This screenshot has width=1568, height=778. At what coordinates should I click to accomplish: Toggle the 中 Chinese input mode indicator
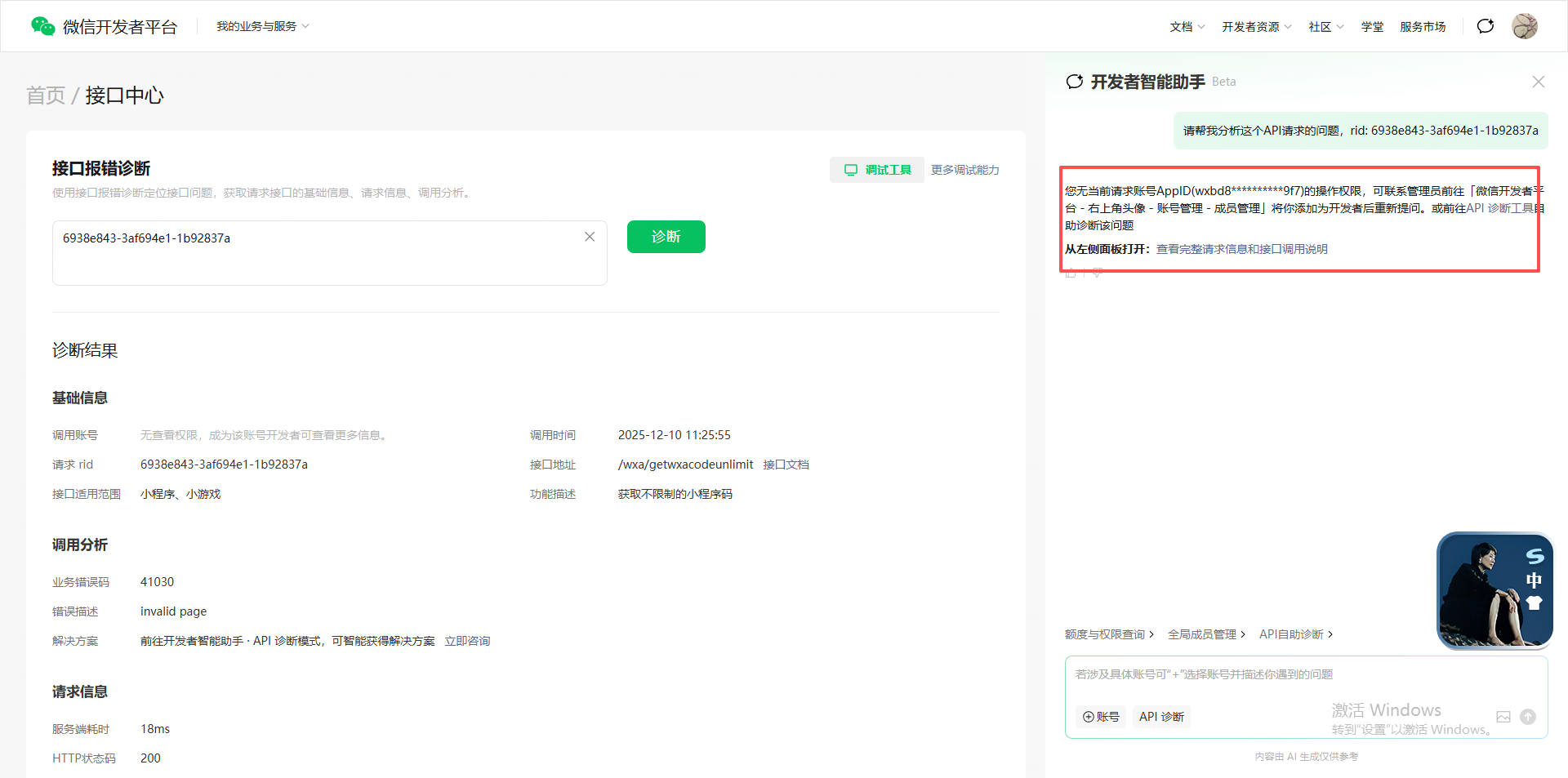tap(1535, 580)
